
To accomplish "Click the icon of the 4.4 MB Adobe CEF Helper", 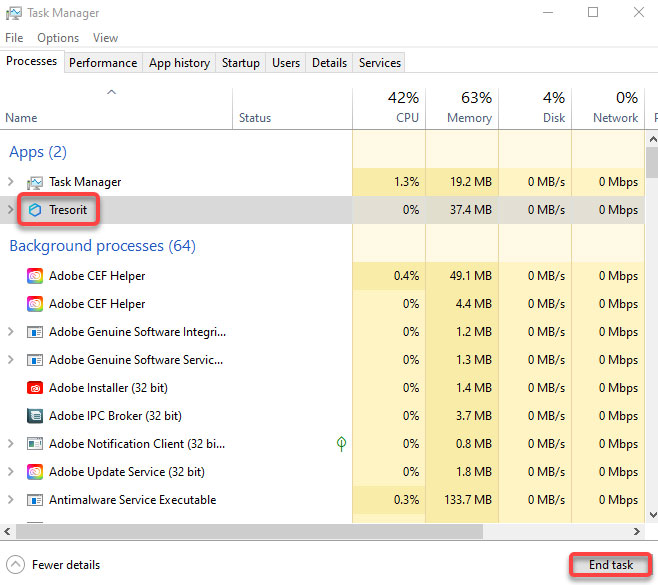I will pyautogui.click(x=35, y=304).
